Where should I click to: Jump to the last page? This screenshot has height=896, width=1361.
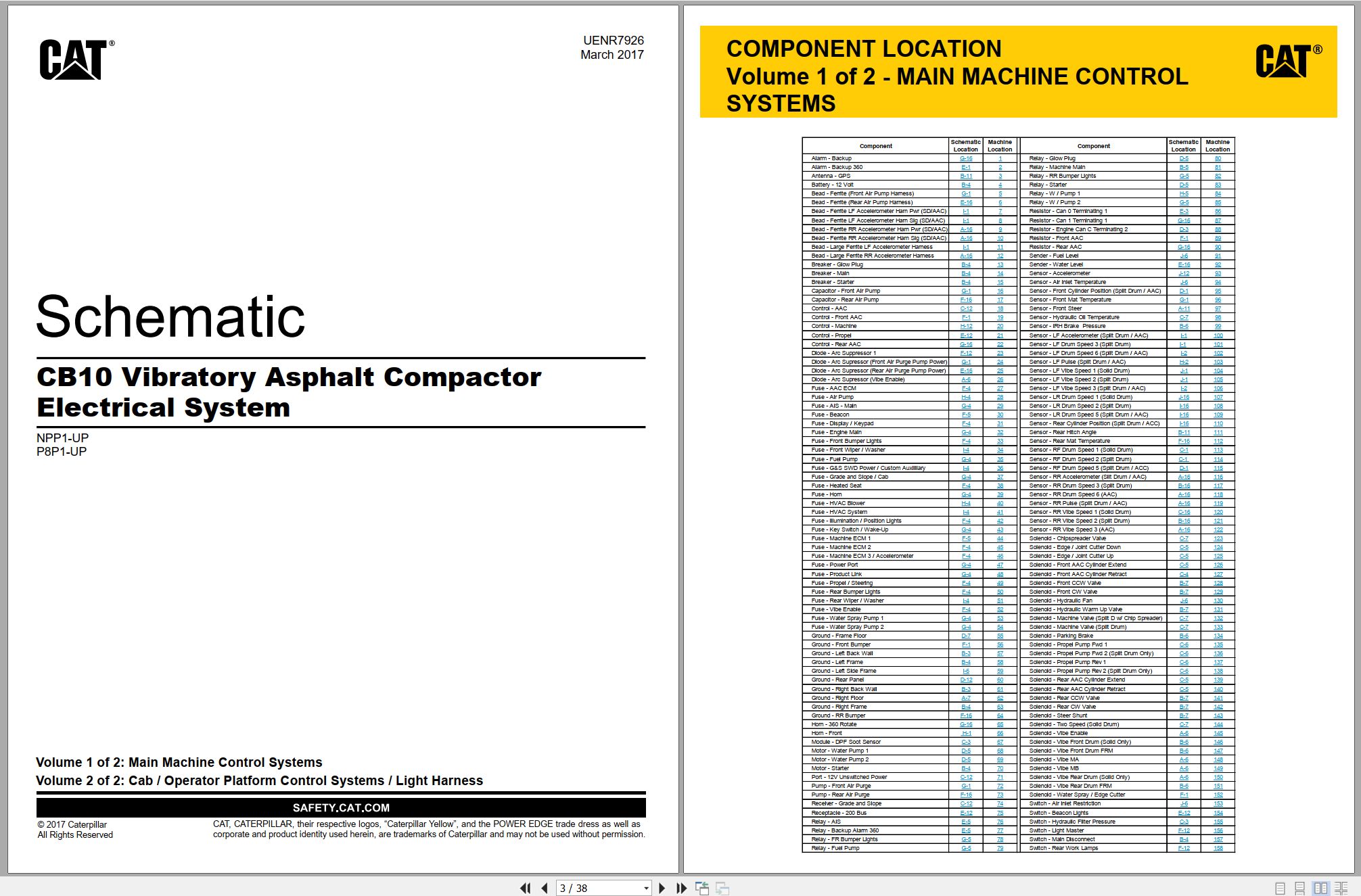click(681, 888)
